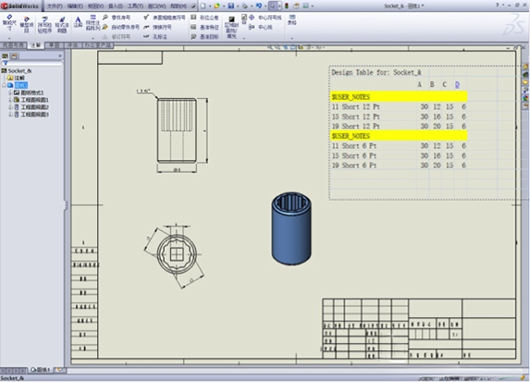The height and width of the screenshot is (382, 530).
Task: Collapse the highlighted sheet node in tree
Action: (x=4, y=85)
